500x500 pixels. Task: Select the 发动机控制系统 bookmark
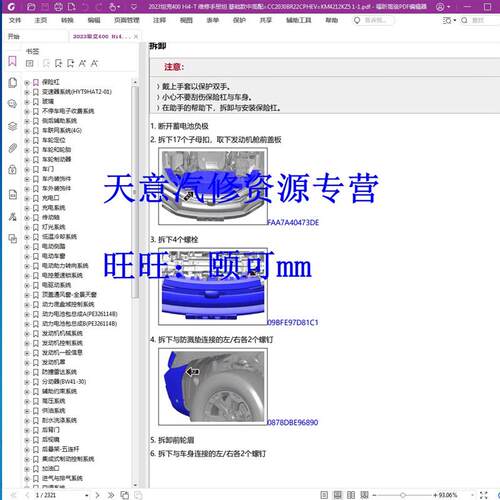point(62,343)
